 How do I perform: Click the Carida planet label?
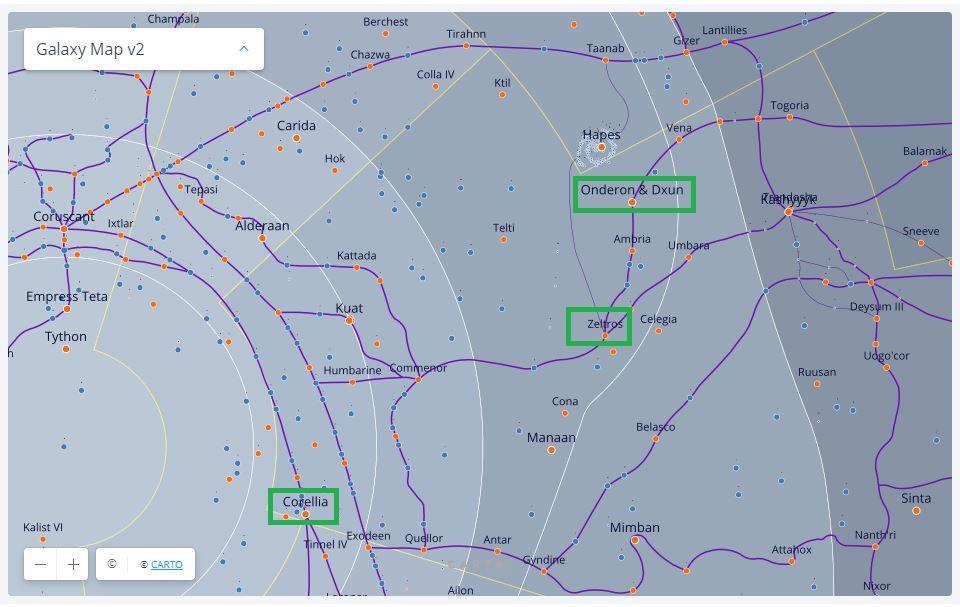[296, 126]
